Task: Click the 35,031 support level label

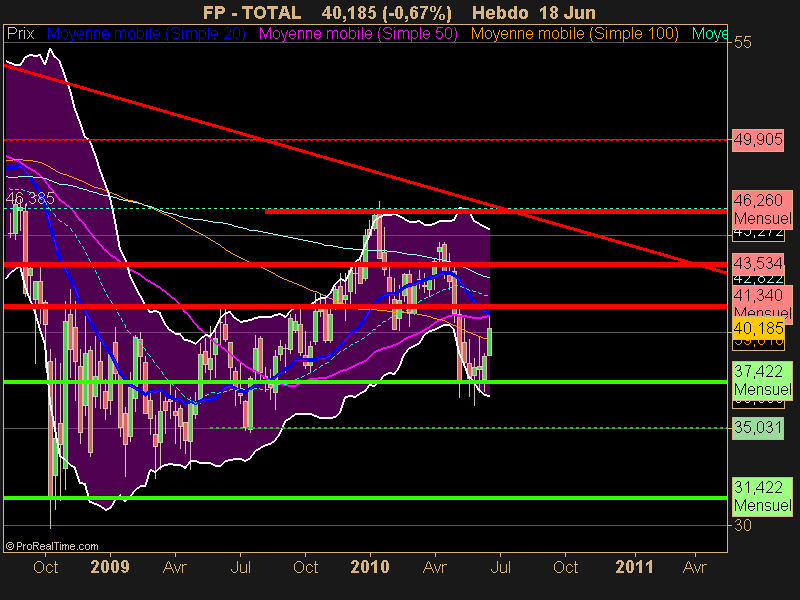Action: pyautogui.click(x=758, y=427)
